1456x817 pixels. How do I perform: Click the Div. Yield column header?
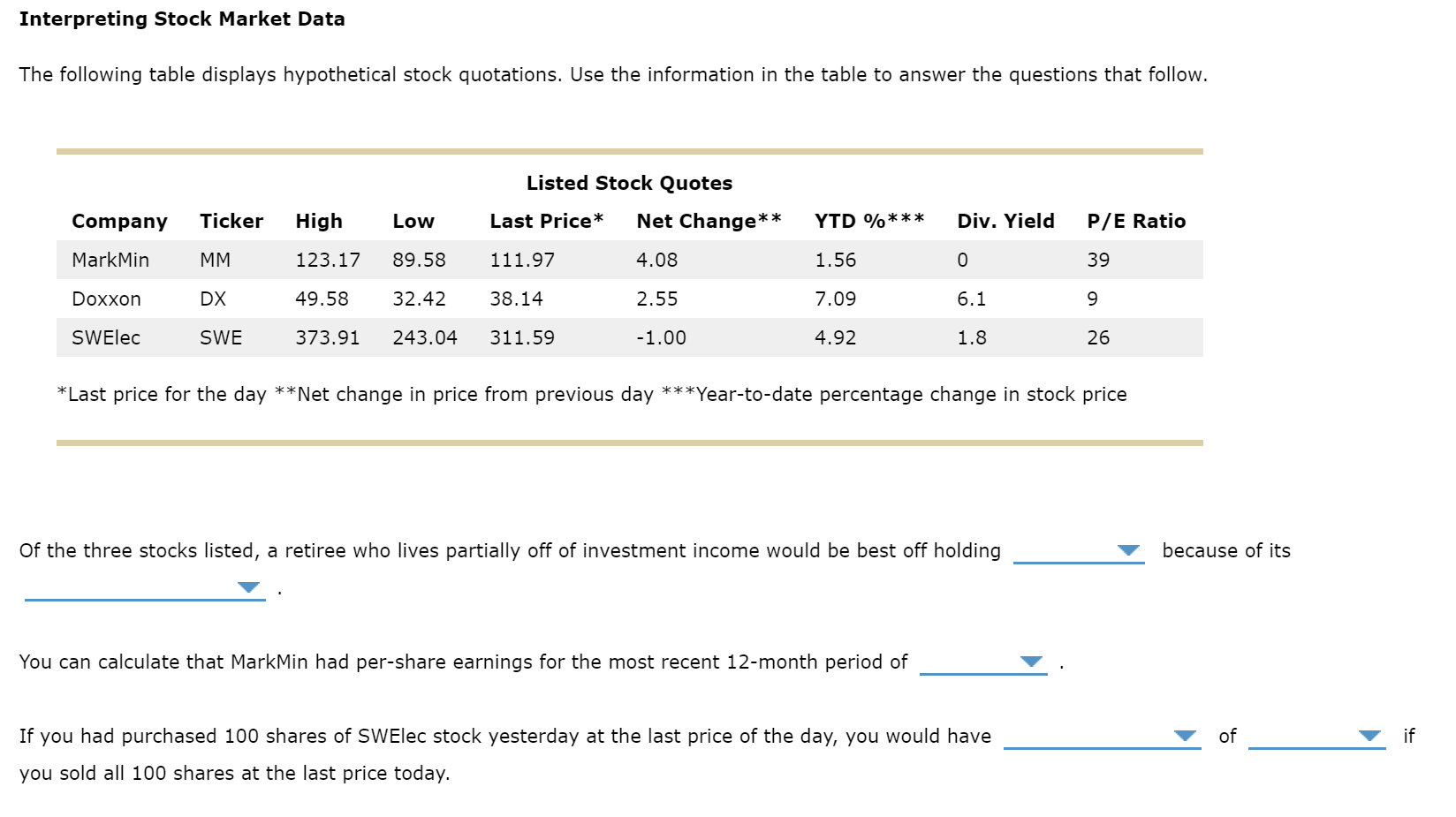(x=1005, y=221)
